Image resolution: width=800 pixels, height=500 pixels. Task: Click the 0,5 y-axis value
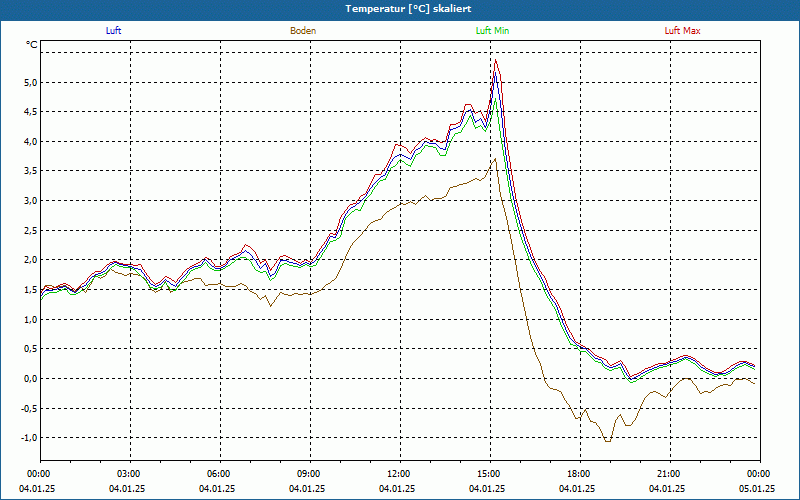point(31,349)
